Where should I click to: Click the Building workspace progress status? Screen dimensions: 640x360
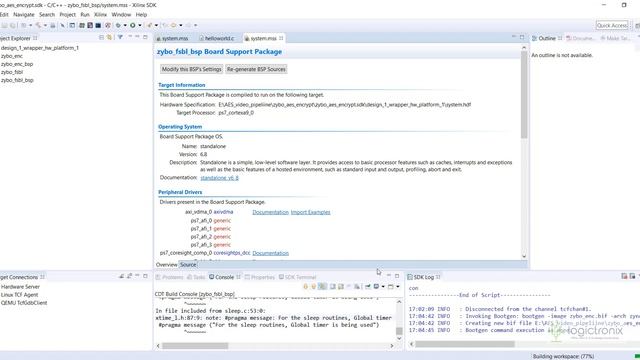(x=563, y=356)
